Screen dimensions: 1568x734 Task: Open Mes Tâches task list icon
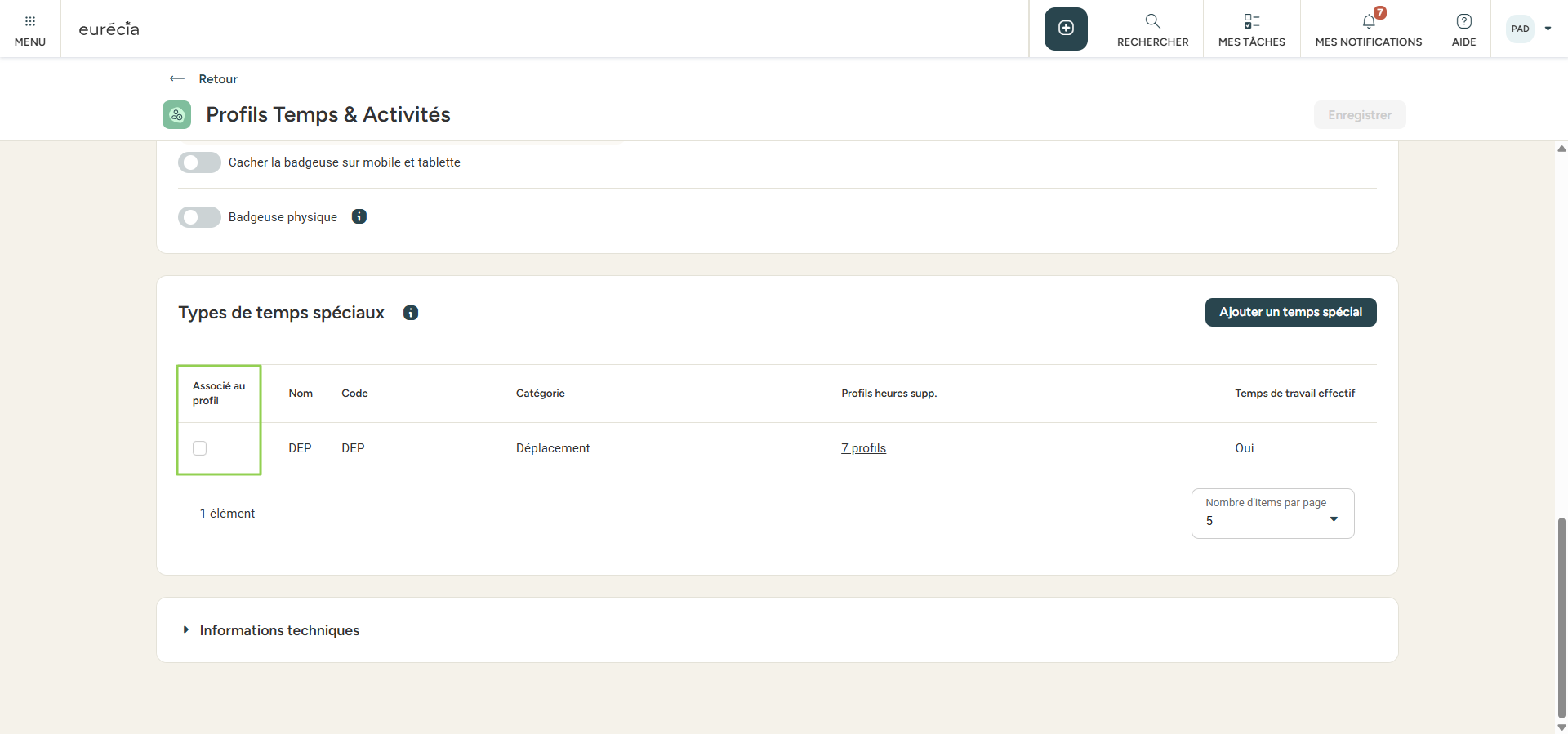(x=1251, y=22)
